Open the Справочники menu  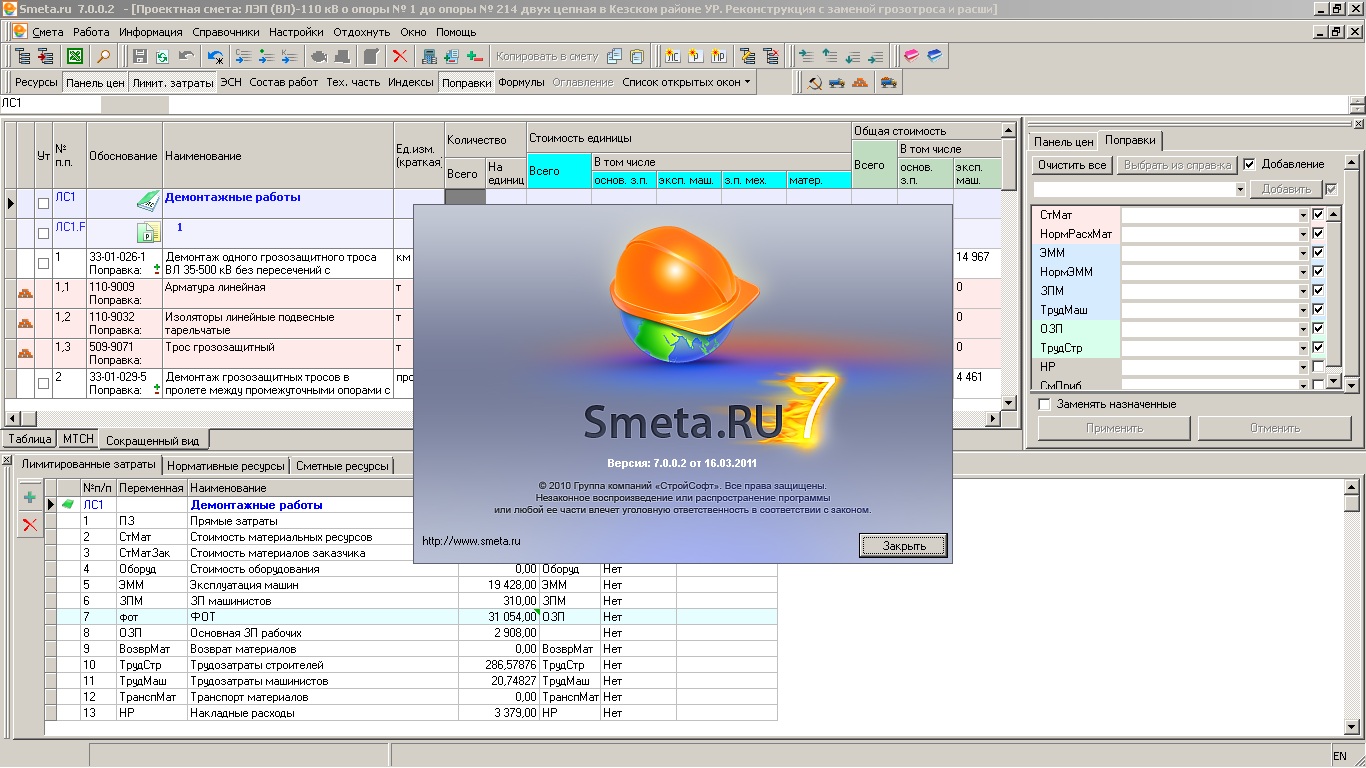(225, 32)
